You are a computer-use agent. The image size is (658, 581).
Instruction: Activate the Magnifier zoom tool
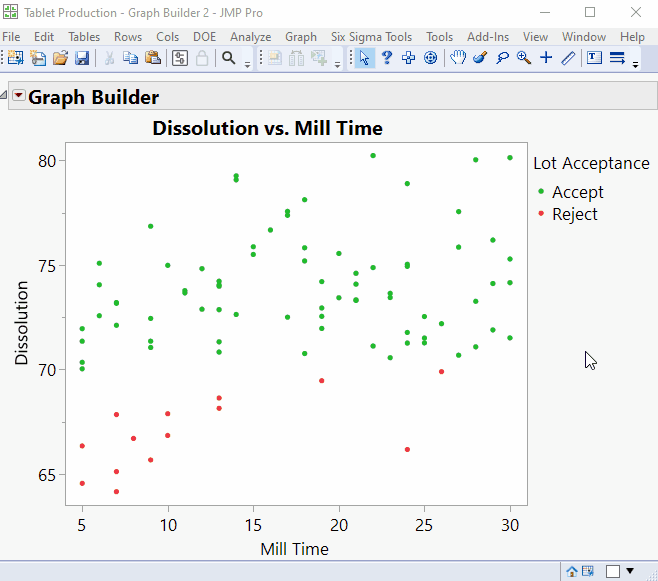[x=524, y=58]
